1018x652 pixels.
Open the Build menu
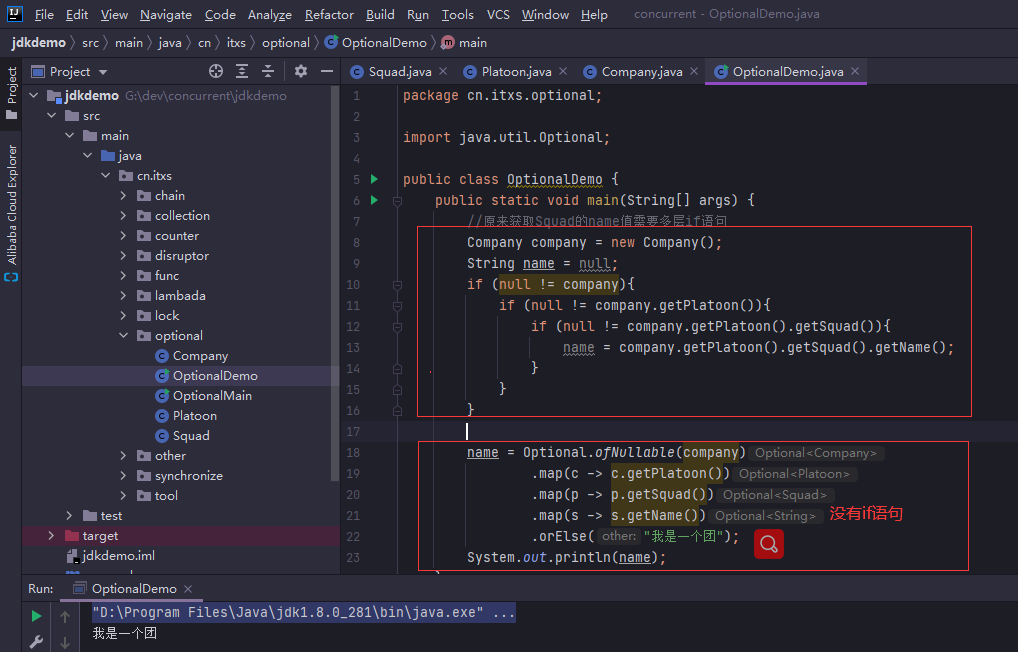click(380, 14)
